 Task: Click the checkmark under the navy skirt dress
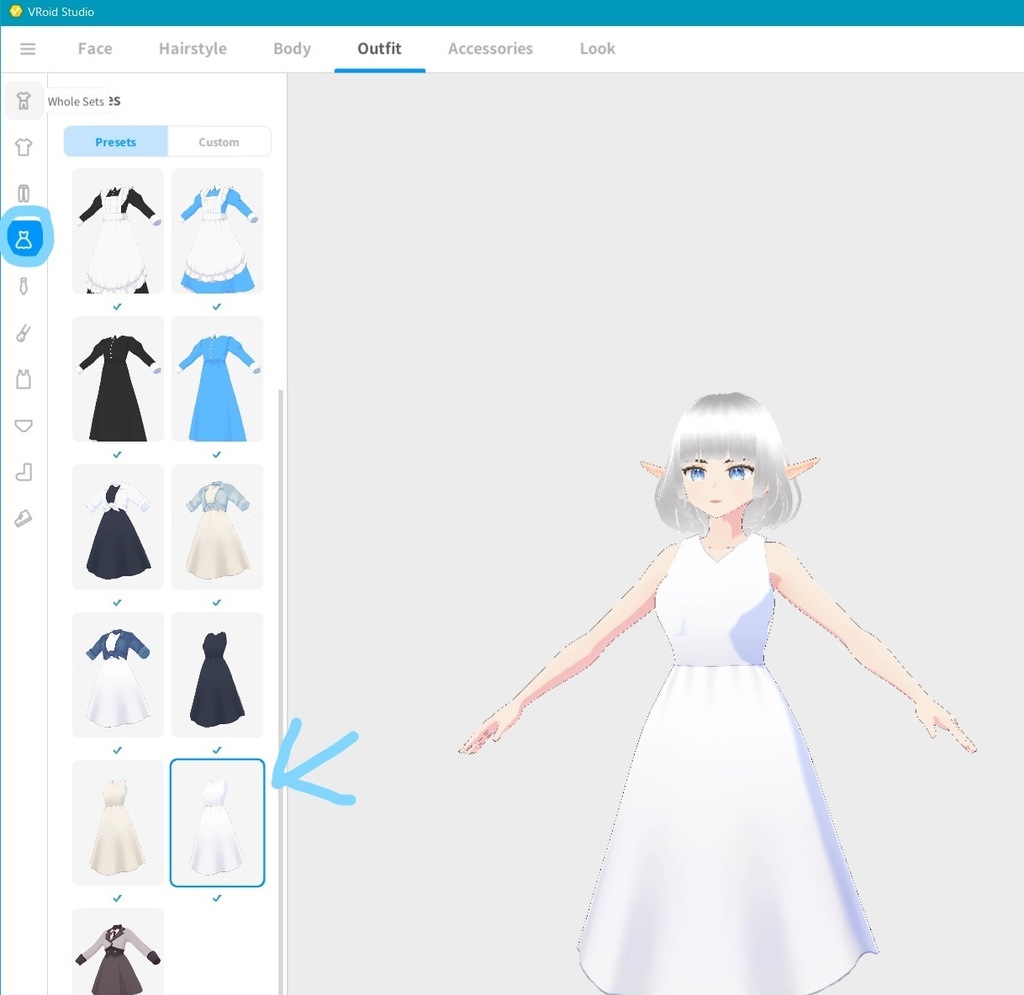pos(117,603)
